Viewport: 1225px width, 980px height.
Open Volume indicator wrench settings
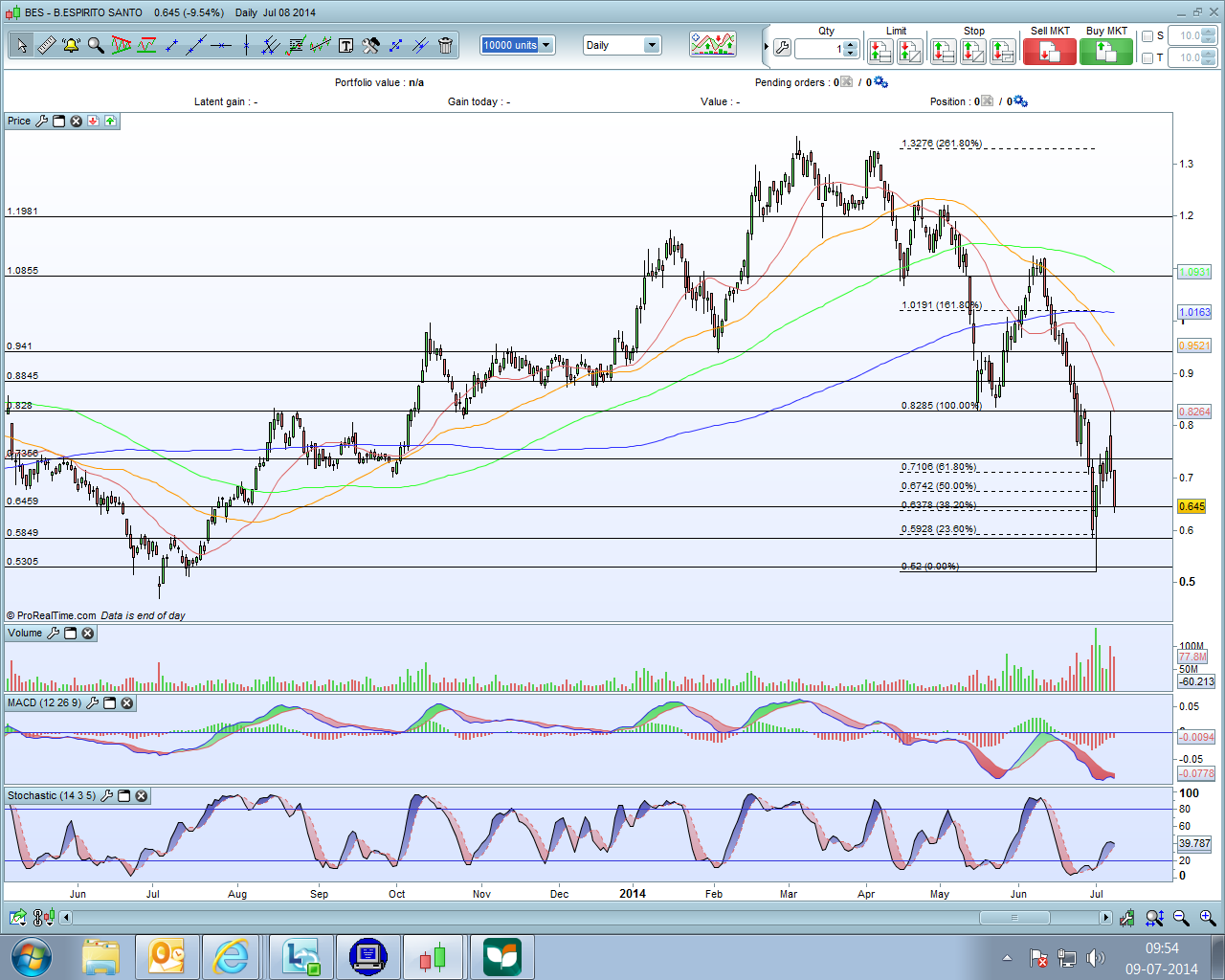pos(53,634)
